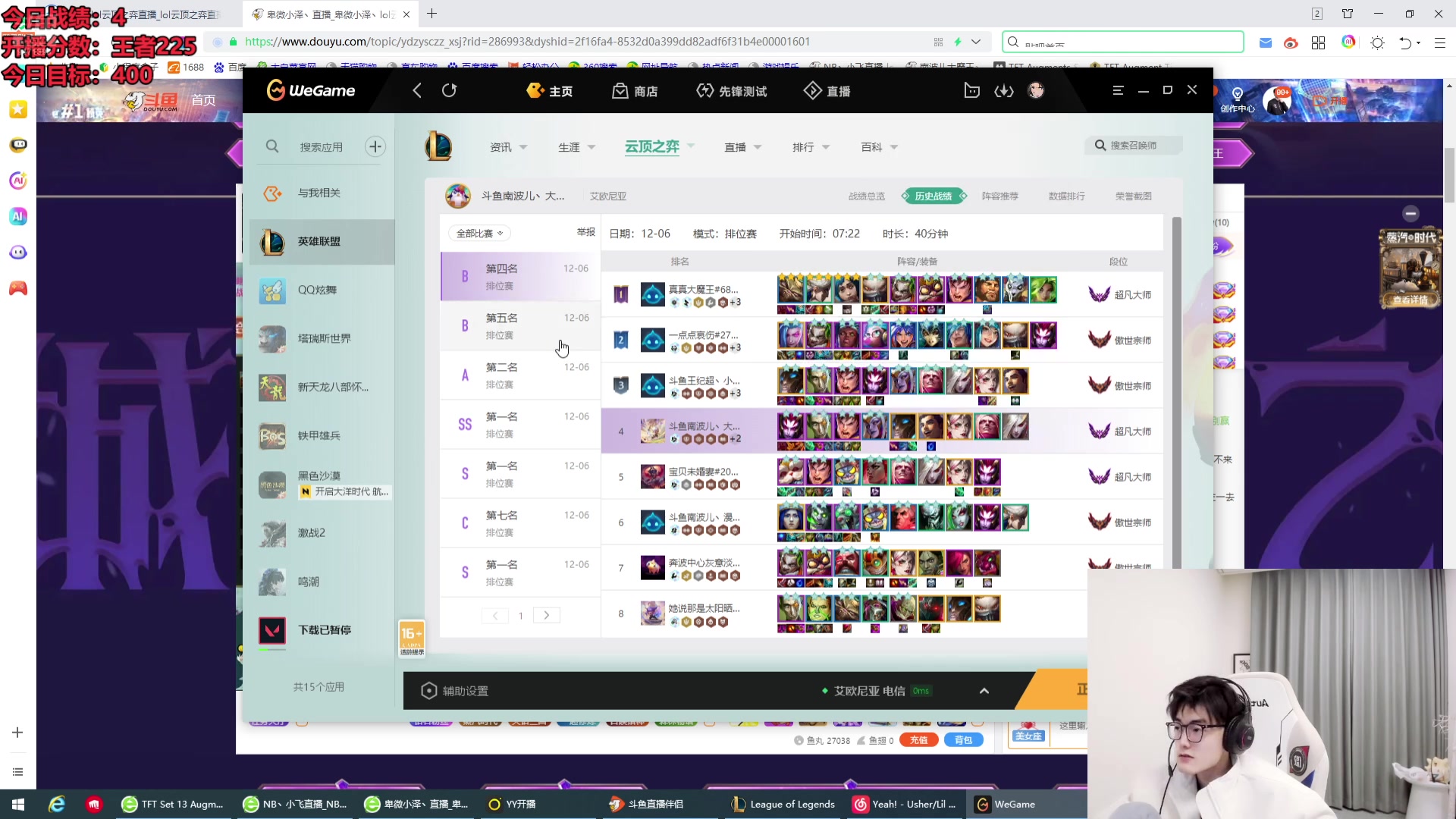1456x819 pixels.
Task: Go to previous page of match list
Action: tap(495, 615)
